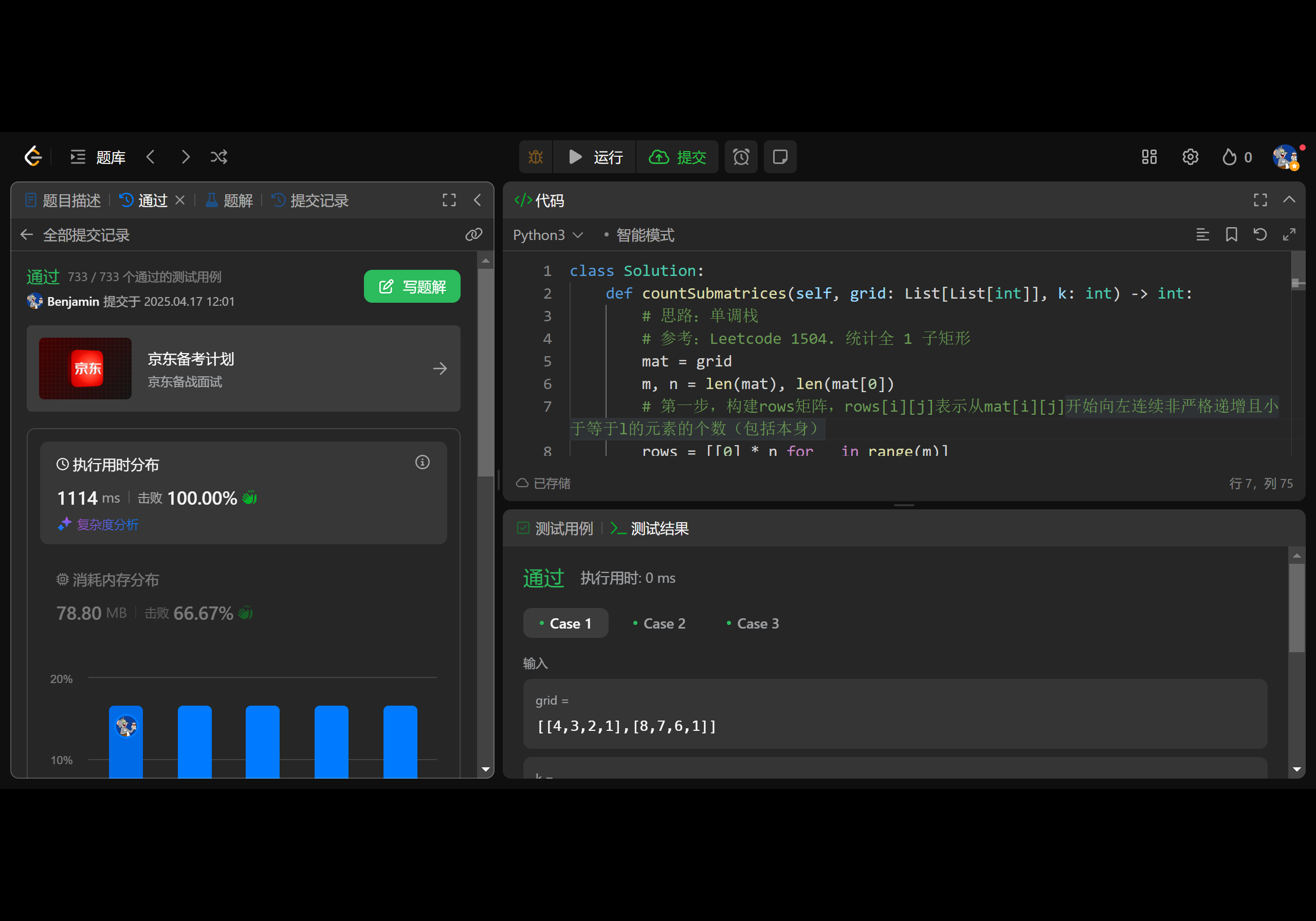Open the layout grid icon
This screenshot has width=1316, height=921.
(1148, 157)
